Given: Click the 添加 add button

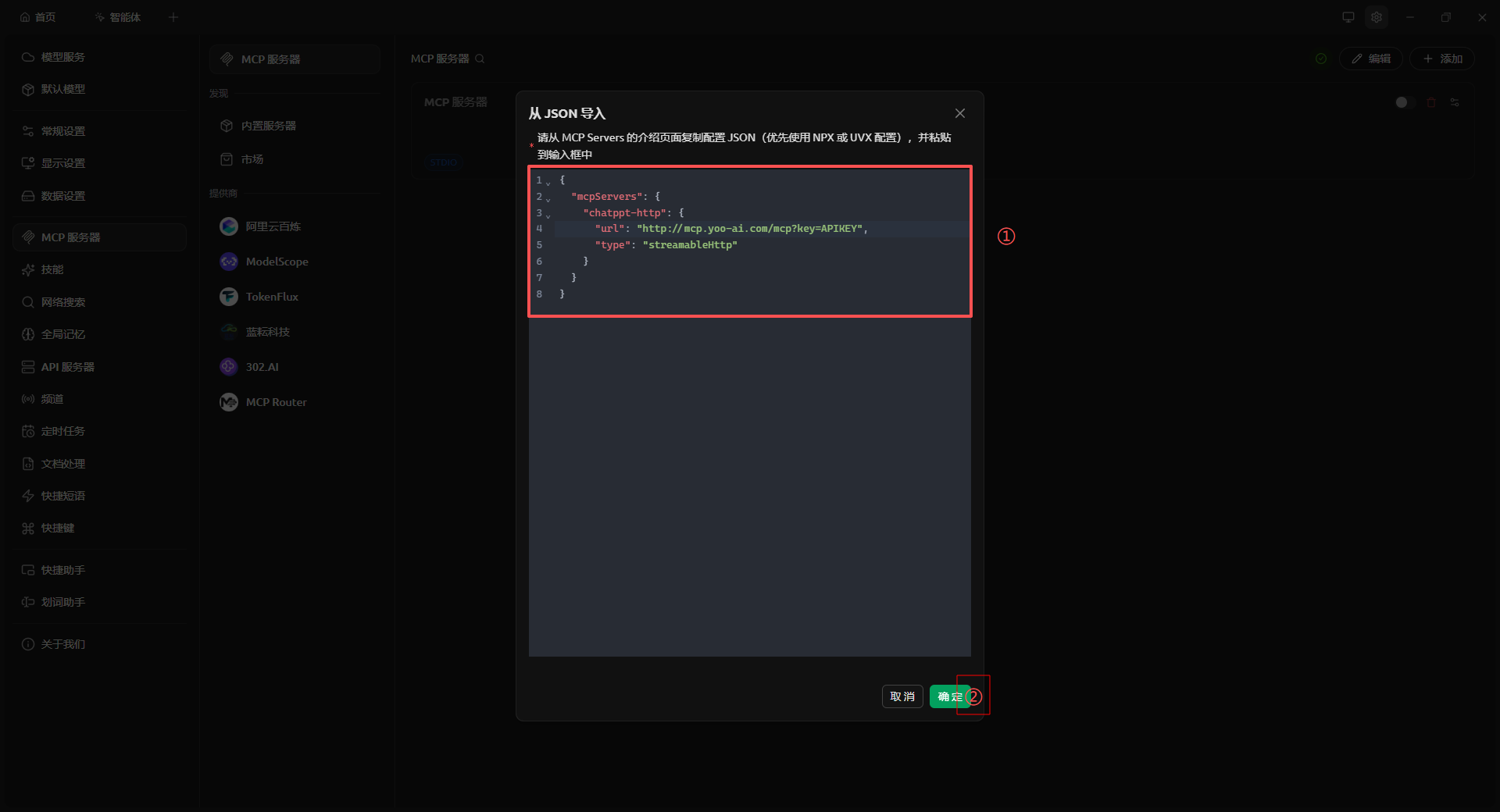Looking at the screenshot, I should pos(1442,59).
